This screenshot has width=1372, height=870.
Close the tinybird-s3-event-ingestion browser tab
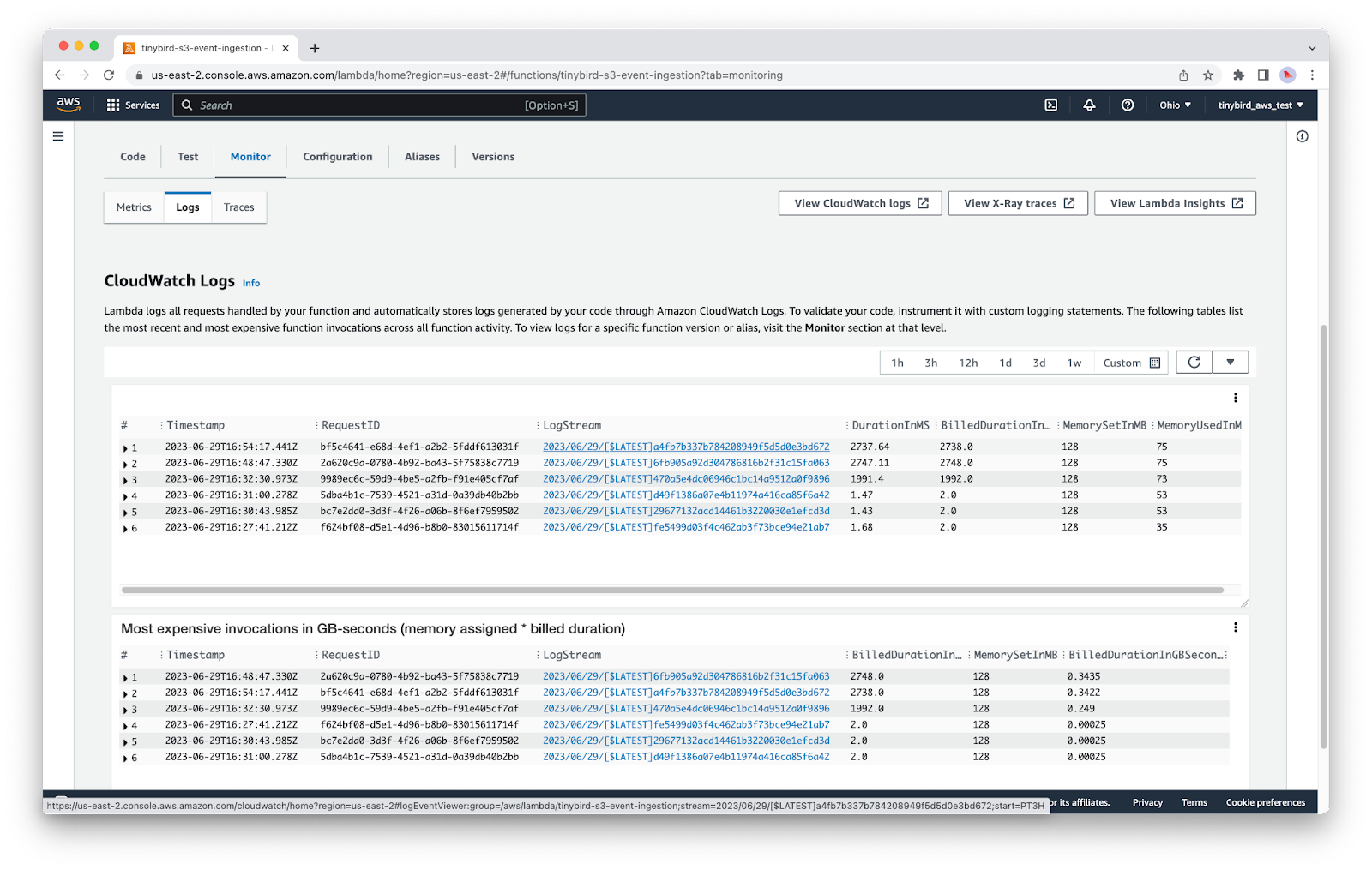286,48
